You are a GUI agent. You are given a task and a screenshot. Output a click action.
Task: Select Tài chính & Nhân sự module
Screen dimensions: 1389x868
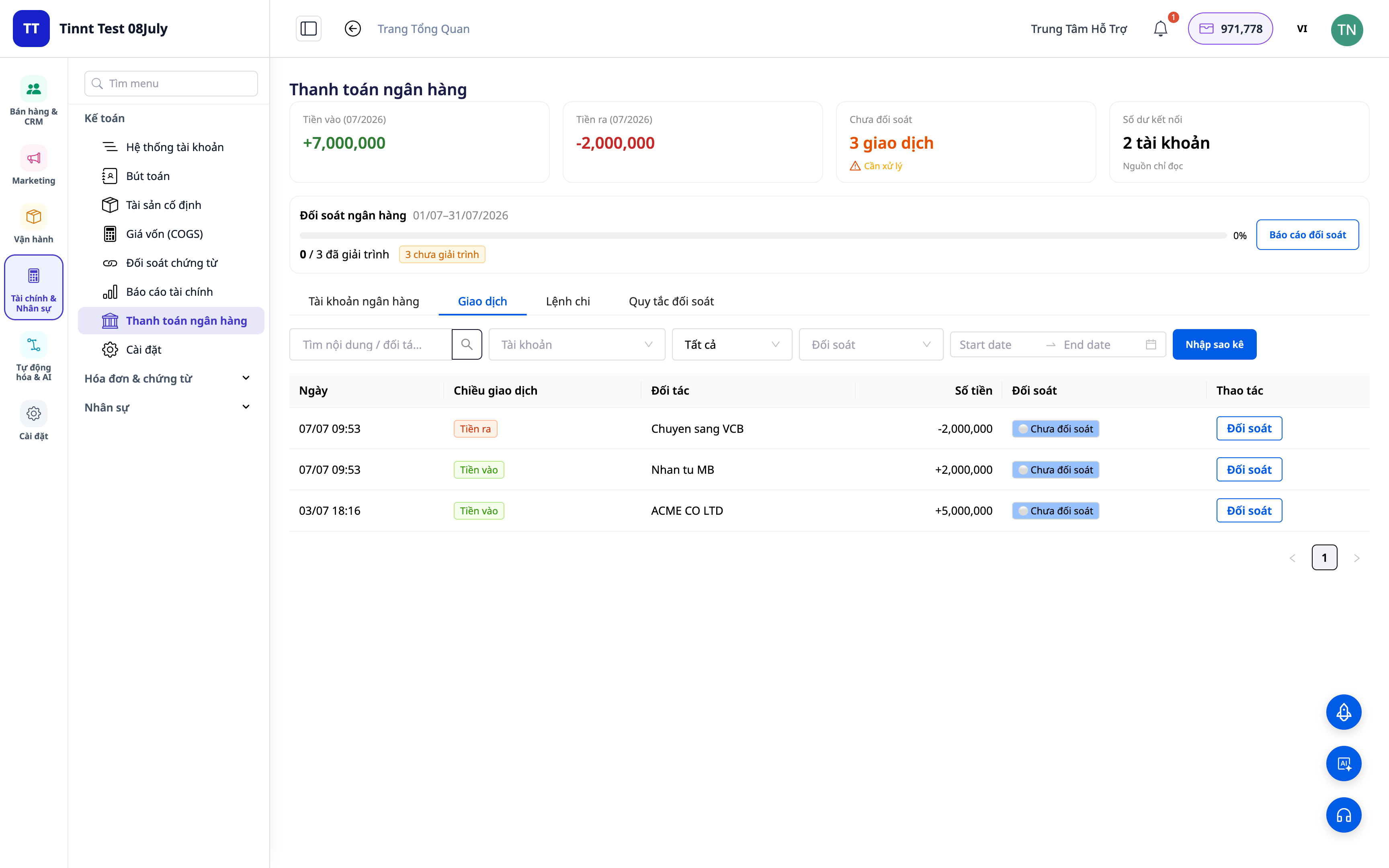[x=34, y=287]
